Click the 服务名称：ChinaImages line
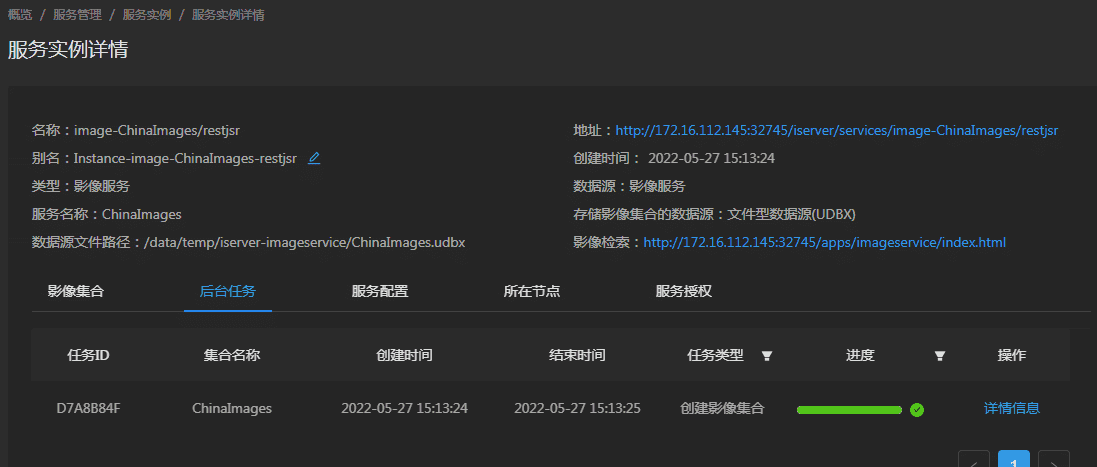 pyautogui.click(x=106, y=215)
